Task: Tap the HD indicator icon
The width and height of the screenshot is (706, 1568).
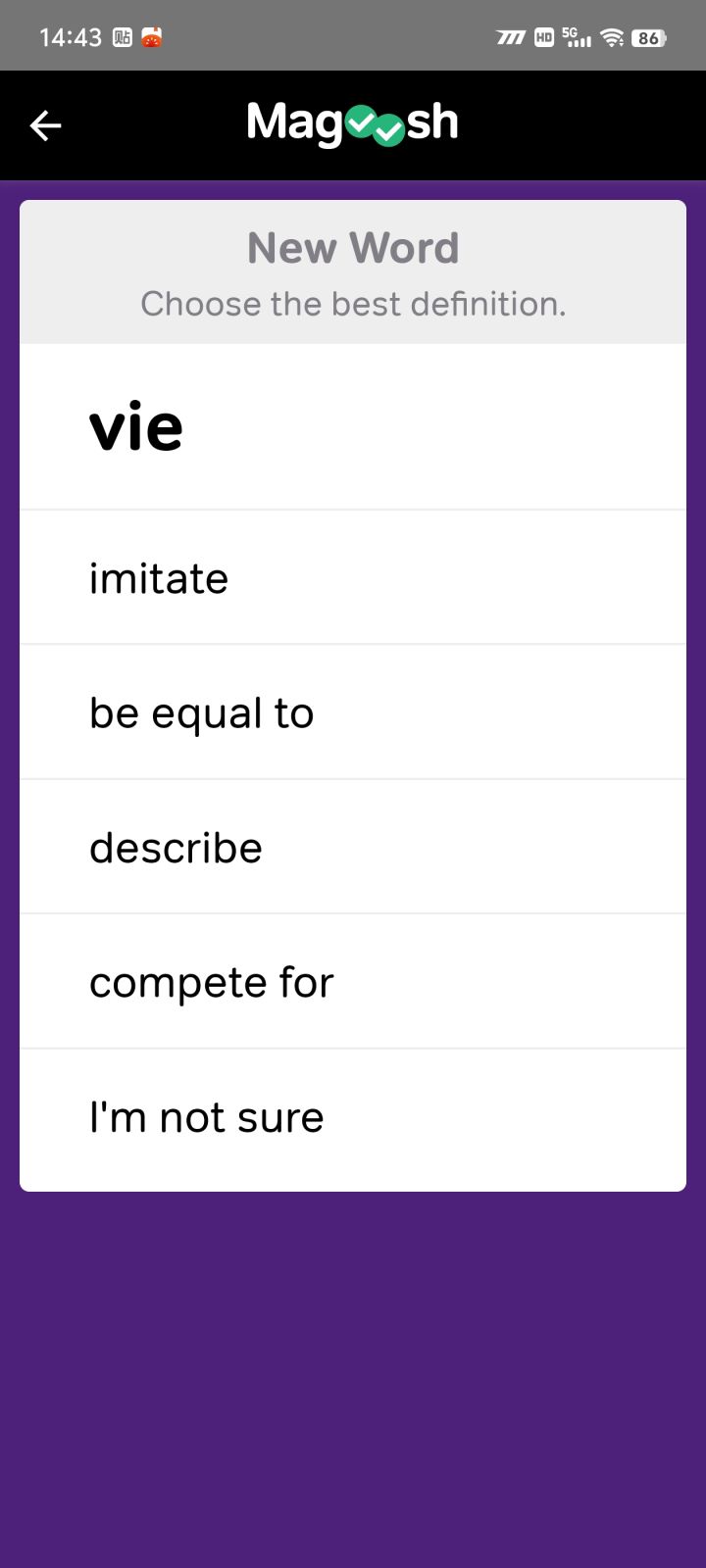Action: [544, 38]
